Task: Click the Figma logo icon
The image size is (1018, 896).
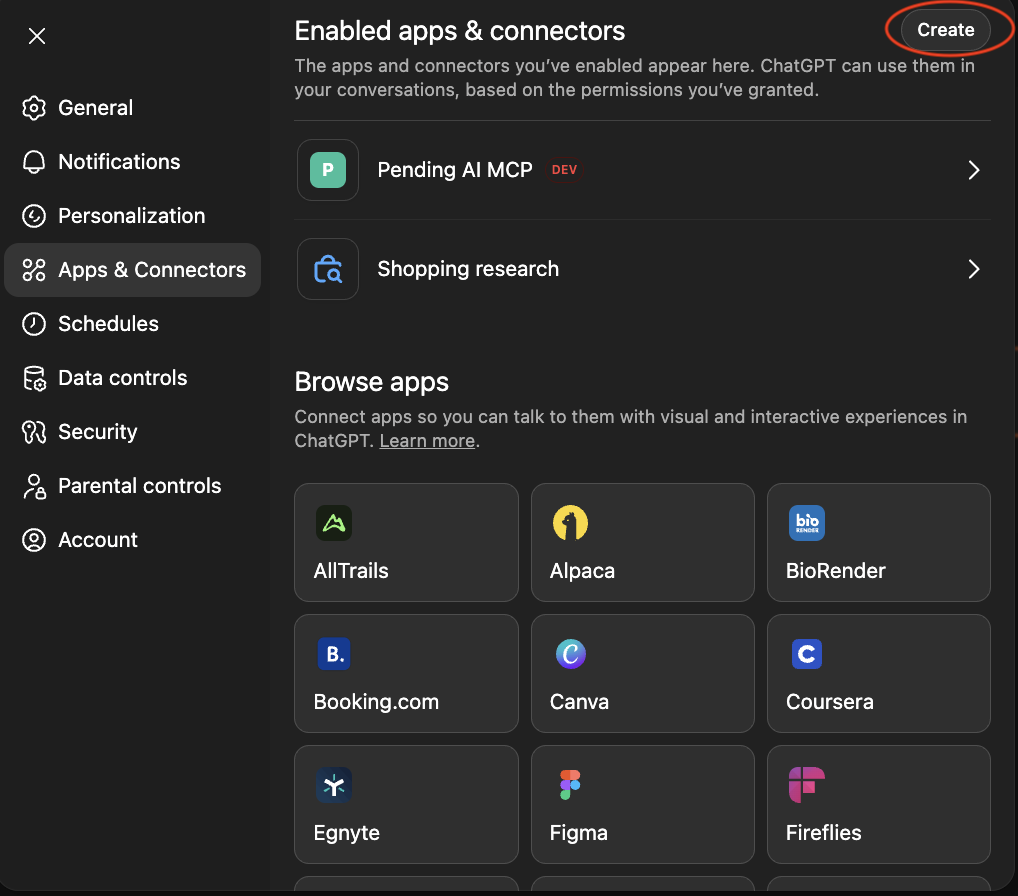Action: click(570, 785)
